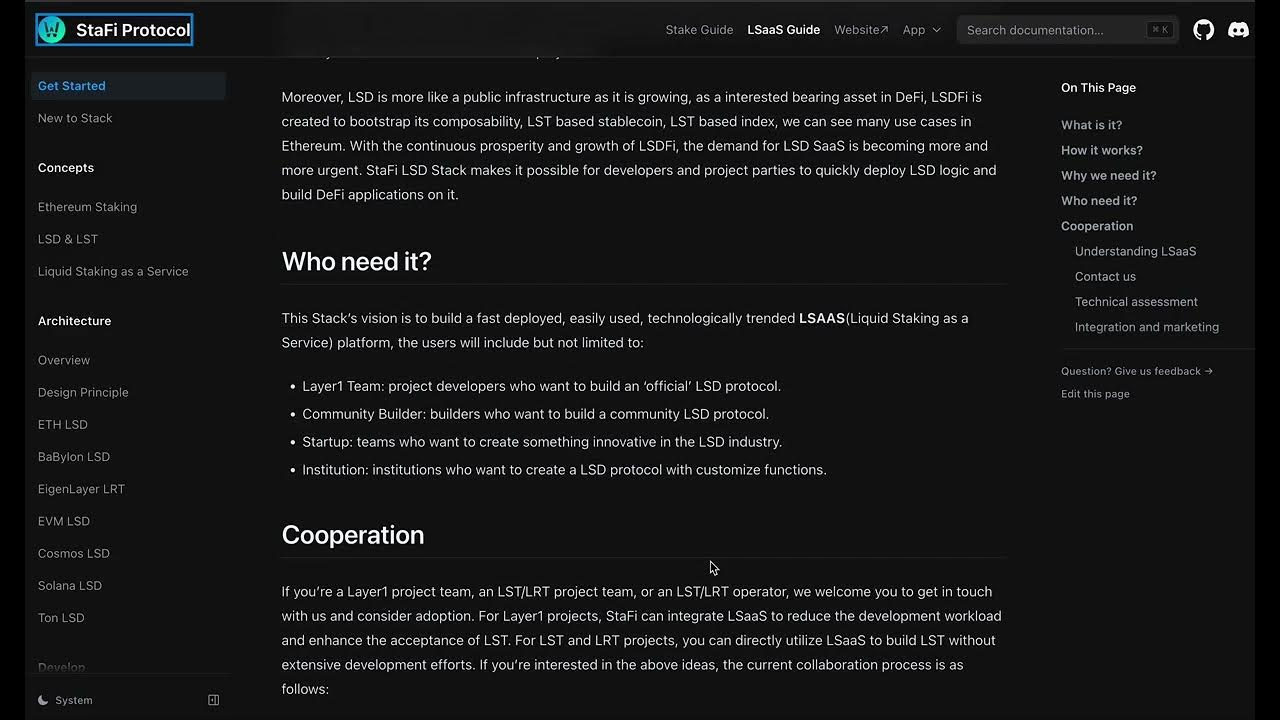Image resolution: width=1280 pixels, height=720 pixels.
Task: Click the StaFi Protocol logo
Action: 114,30
